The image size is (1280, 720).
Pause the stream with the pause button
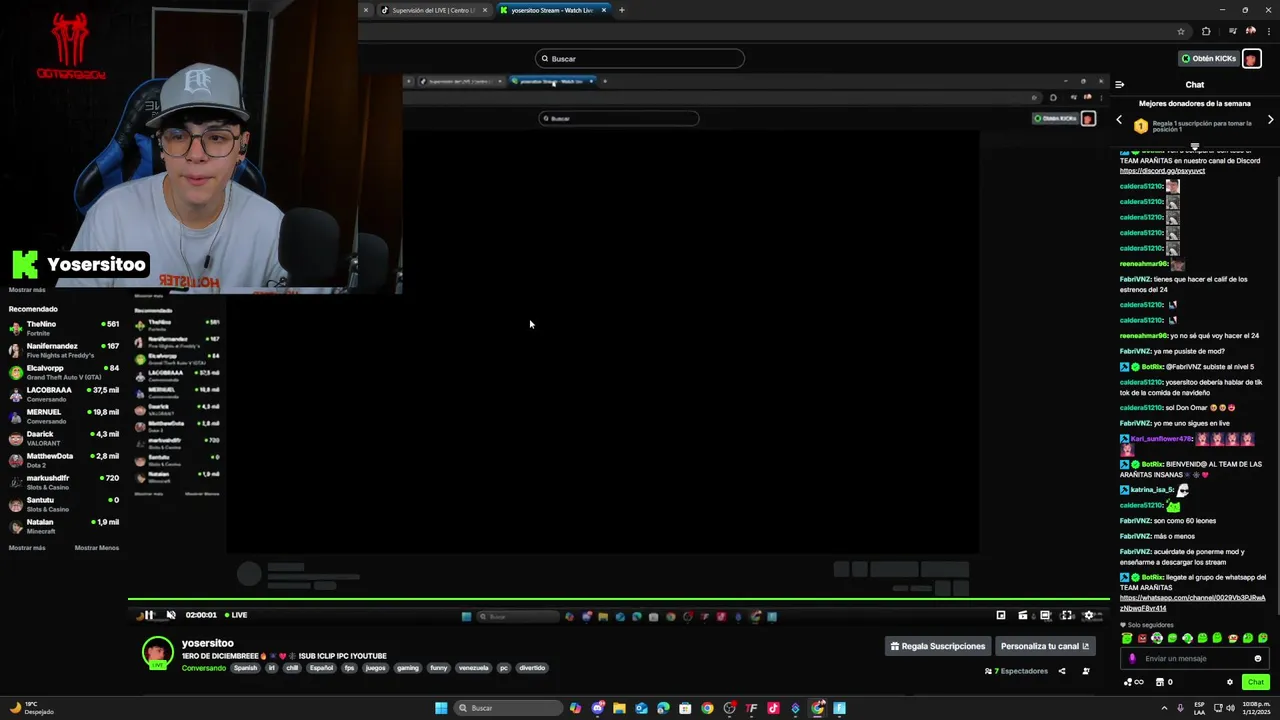tap(148, 615)
